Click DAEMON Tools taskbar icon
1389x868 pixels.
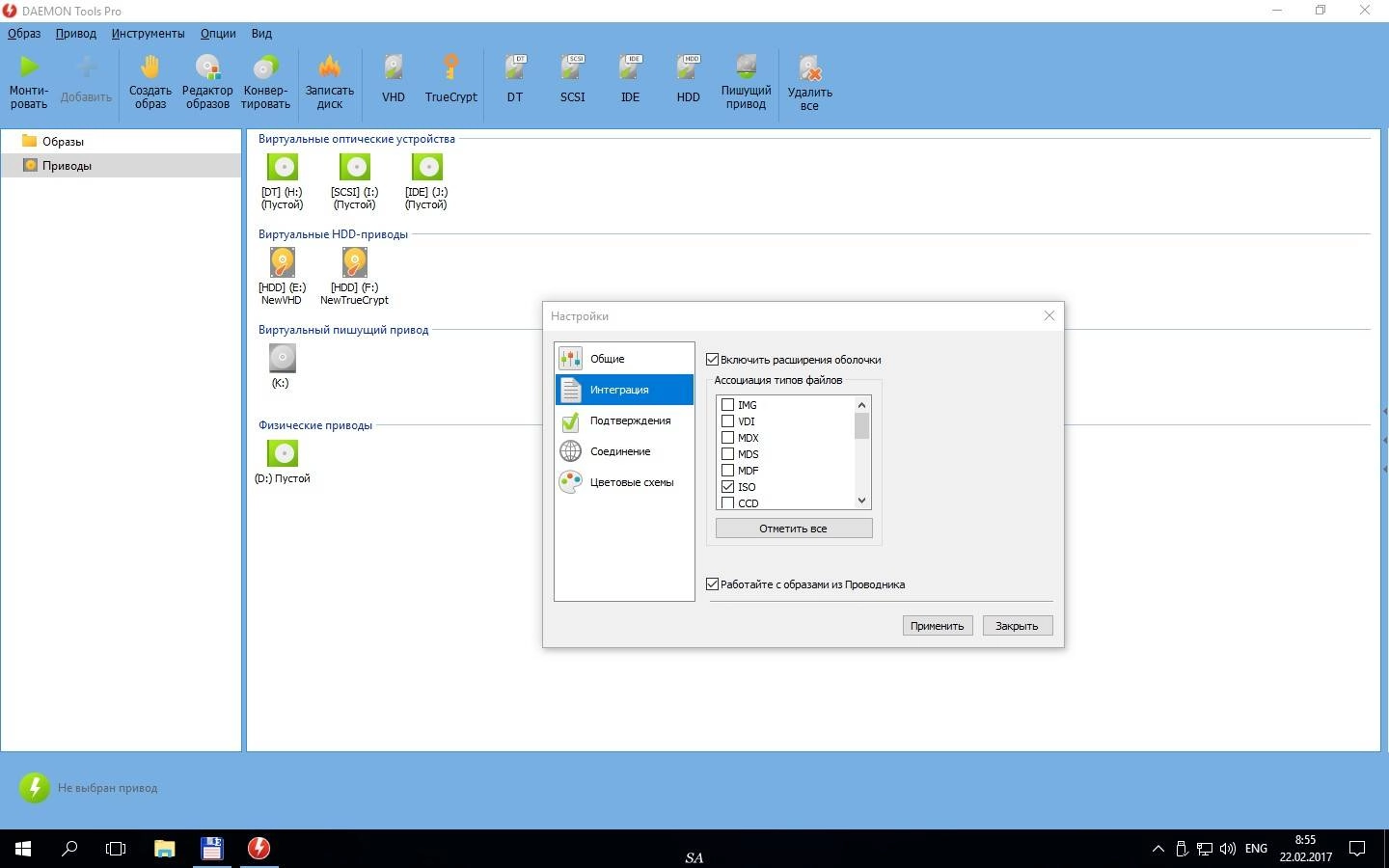(259, 849)
